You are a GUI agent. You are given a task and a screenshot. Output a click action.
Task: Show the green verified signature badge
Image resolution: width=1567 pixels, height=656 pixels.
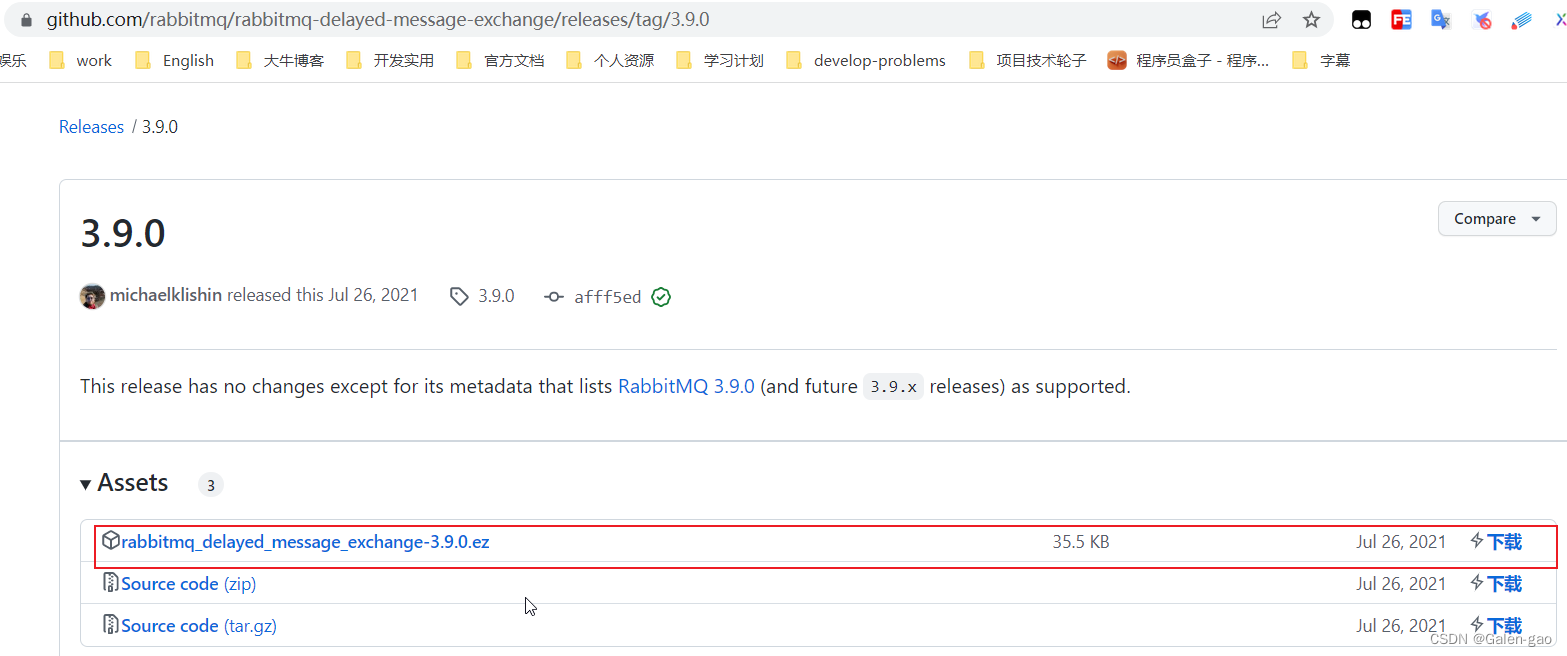tap(660, 297)
